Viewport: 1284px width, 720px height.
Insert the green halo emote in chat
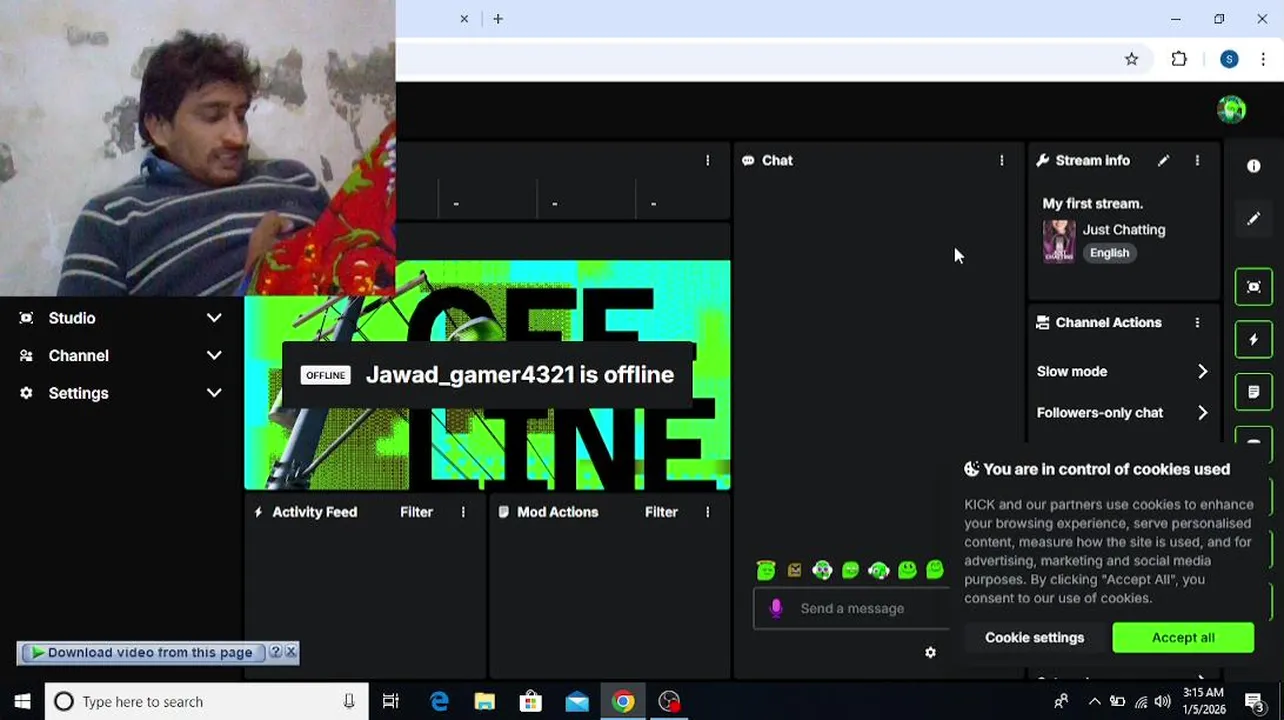pos(766,570)
